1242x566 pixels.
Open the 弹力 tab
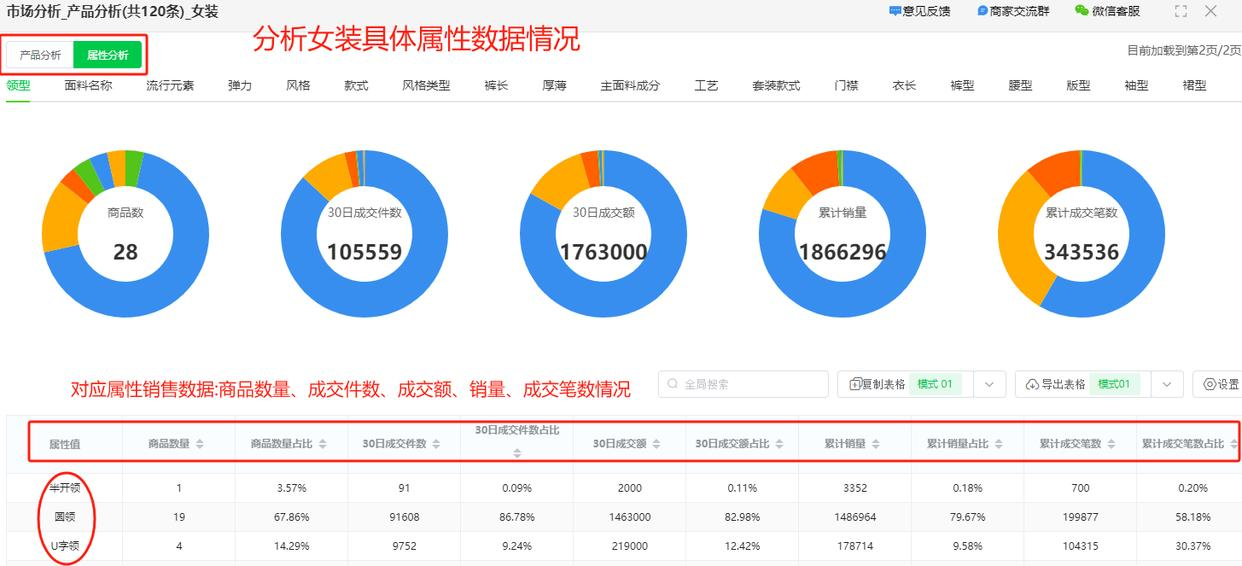[x=240, y=86]
